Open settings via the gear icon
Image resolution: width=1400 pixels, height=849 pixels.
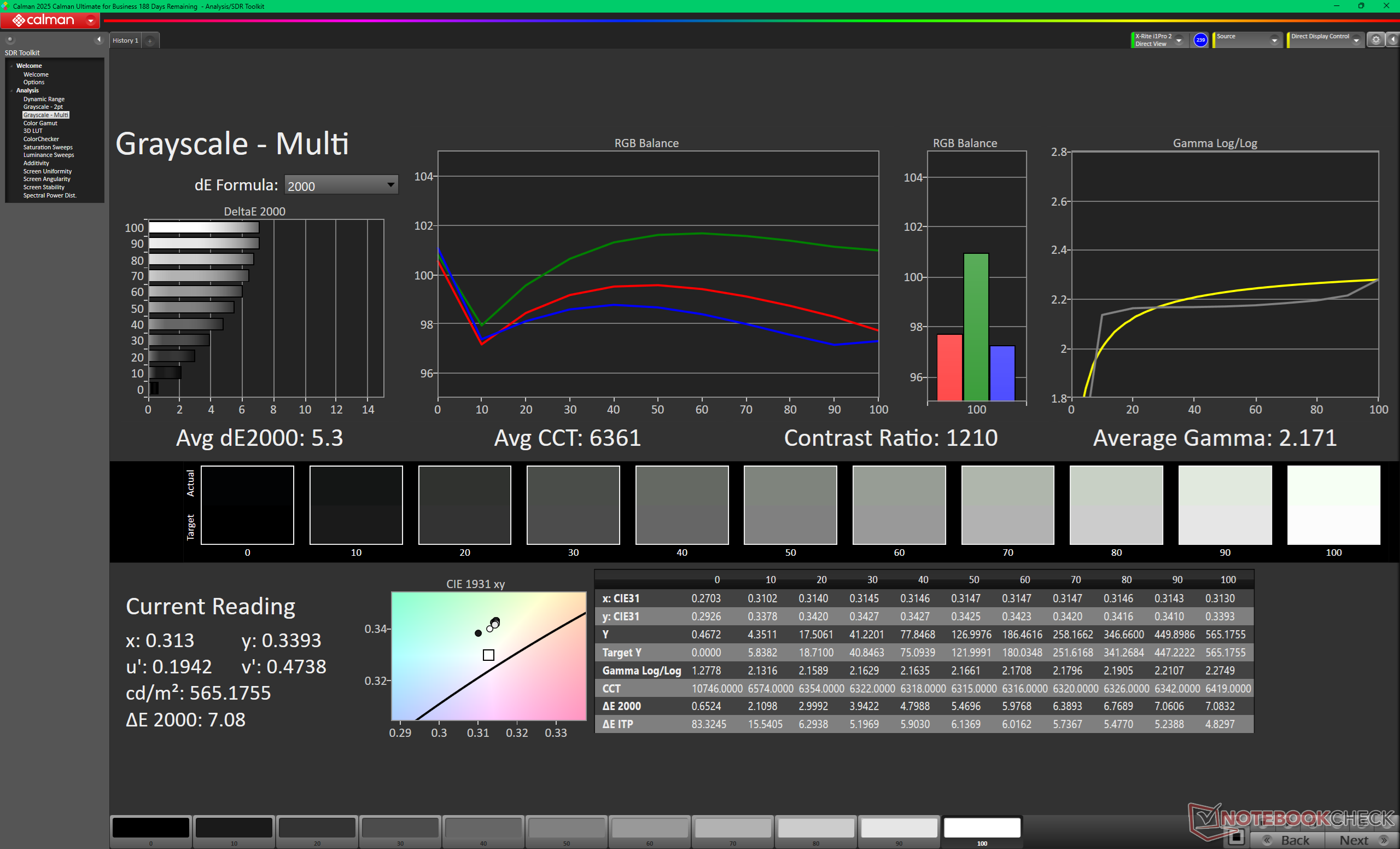pos(1375,40)
